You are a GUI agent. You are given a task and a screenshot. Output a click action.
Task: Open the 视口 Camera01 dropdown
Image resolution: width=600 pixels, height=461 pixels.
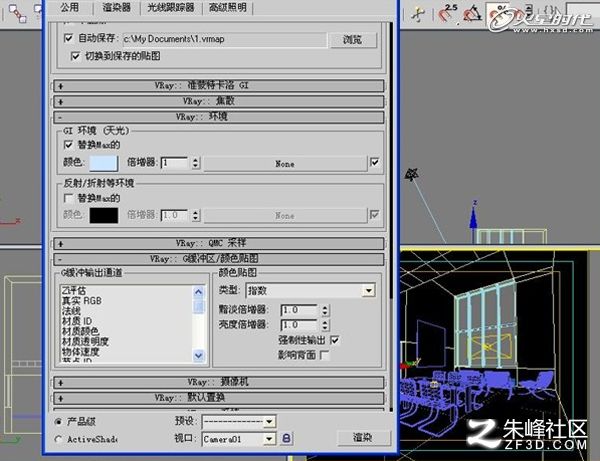click(x=238, y=439)
